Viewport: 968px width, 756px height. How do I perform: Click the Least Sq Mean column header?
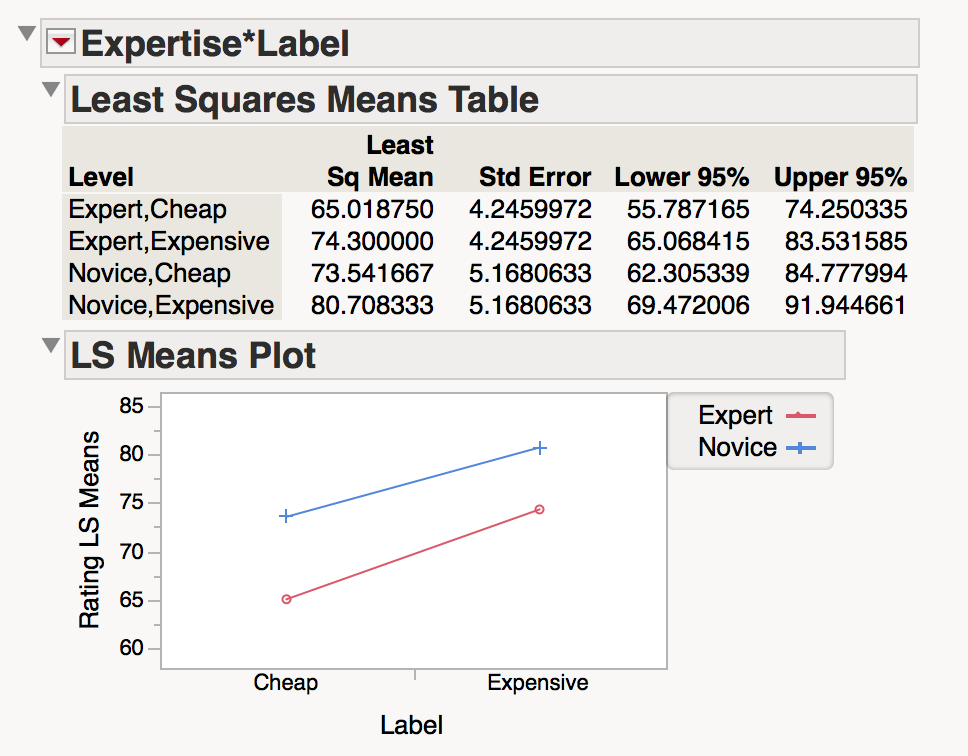[381, 162]
